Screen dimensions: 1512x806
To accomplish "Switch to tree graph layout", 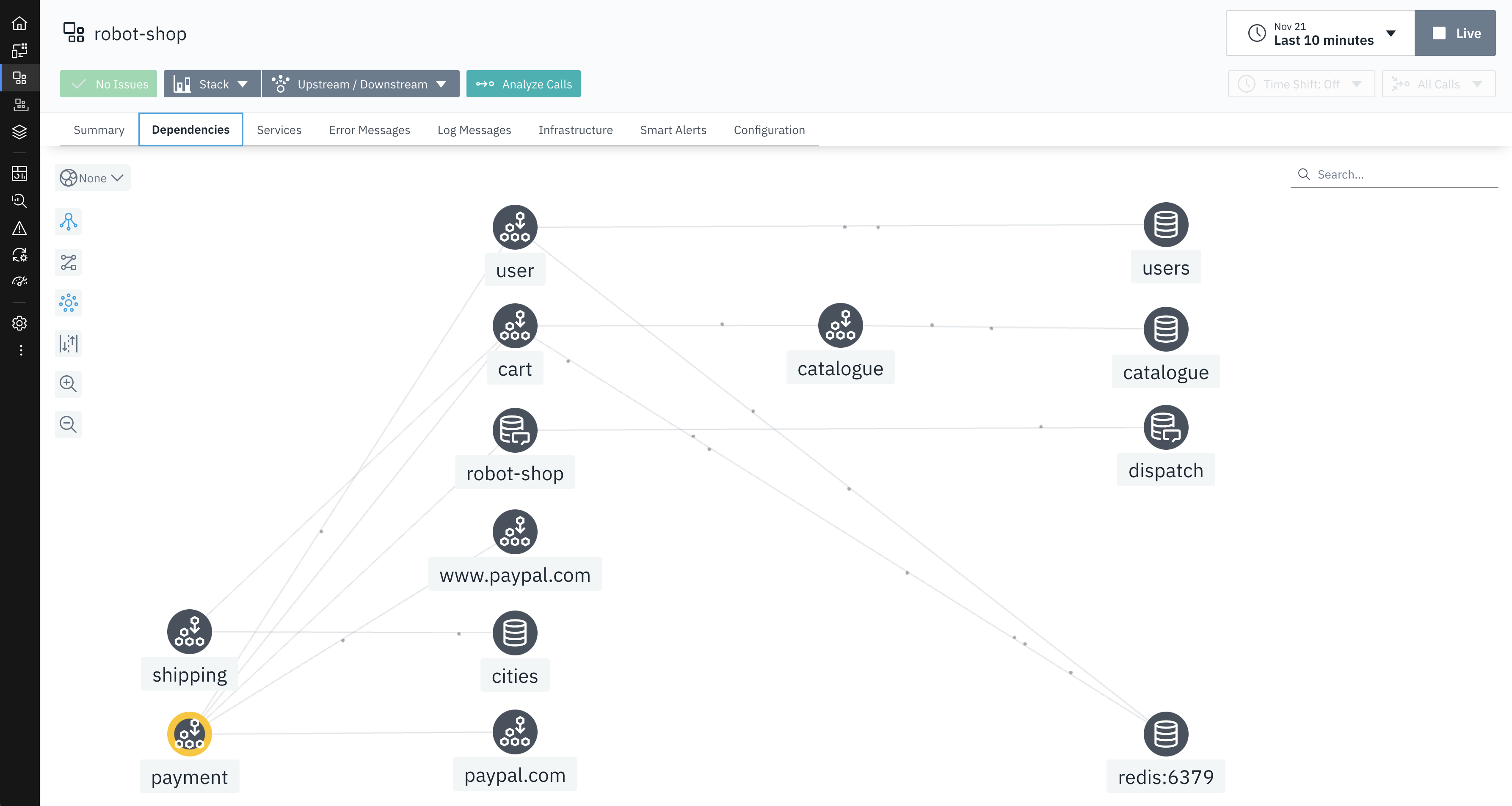I will tap(68, 222).
